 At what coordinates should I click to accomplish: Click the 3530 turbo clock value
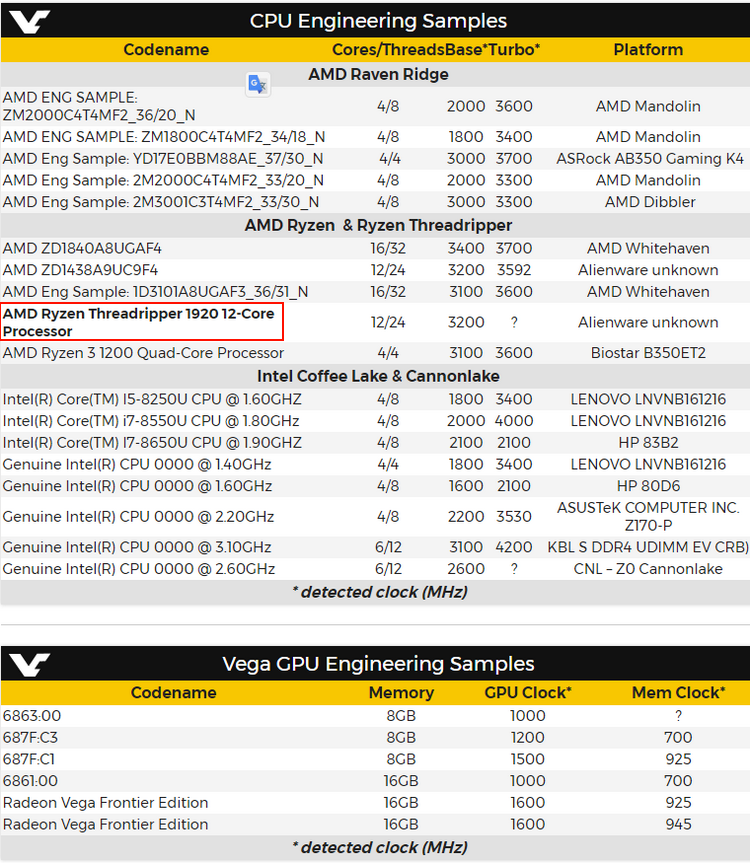[514, 517]
